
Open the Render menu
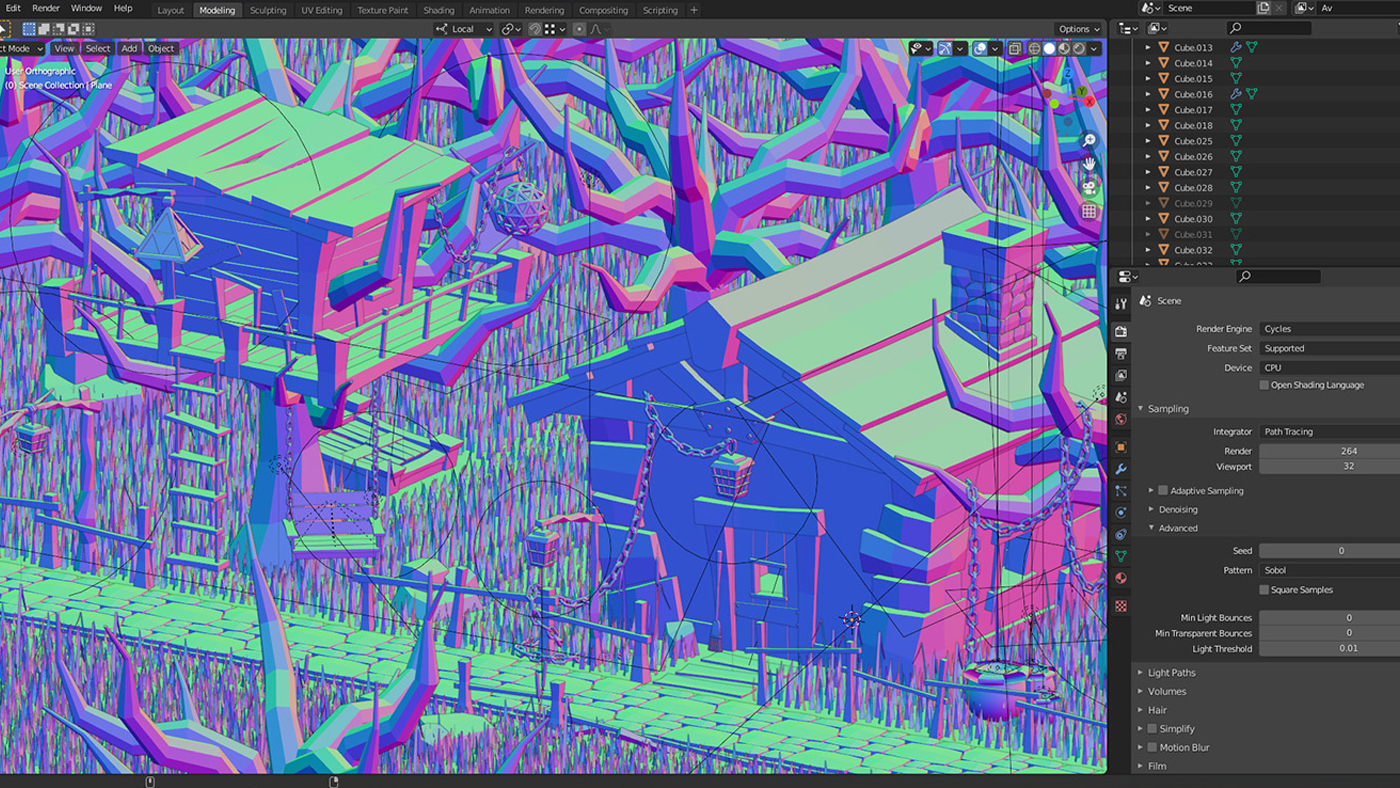45,8
